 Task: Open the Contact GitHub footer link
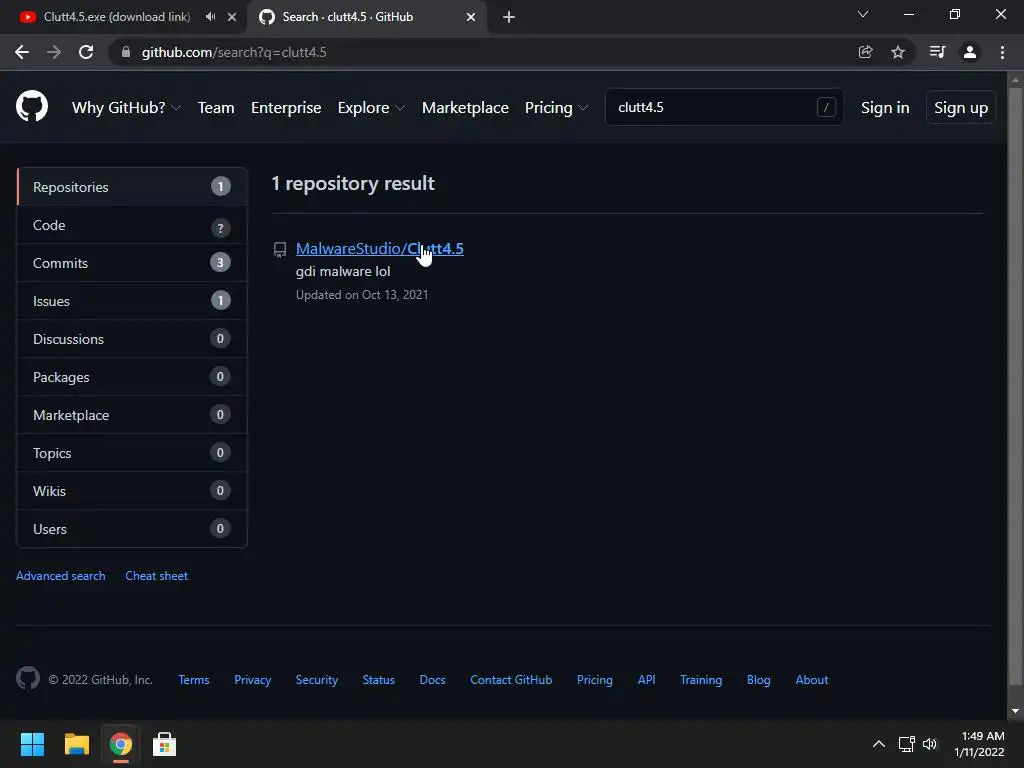(511, 680)
